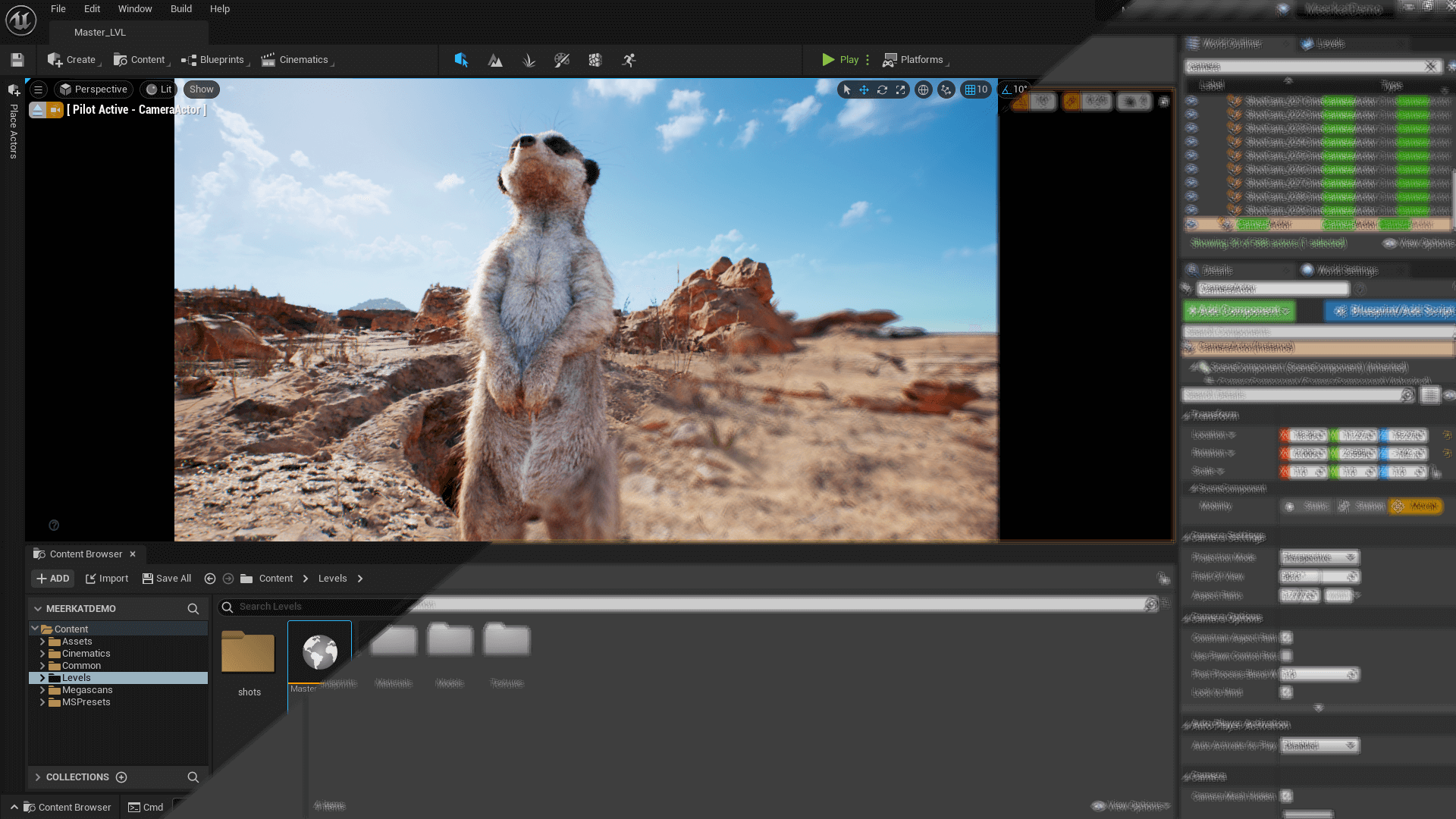
Task: Open the shots folder in Content Browser
Action: pyautogui.click(x=247, y=652)
